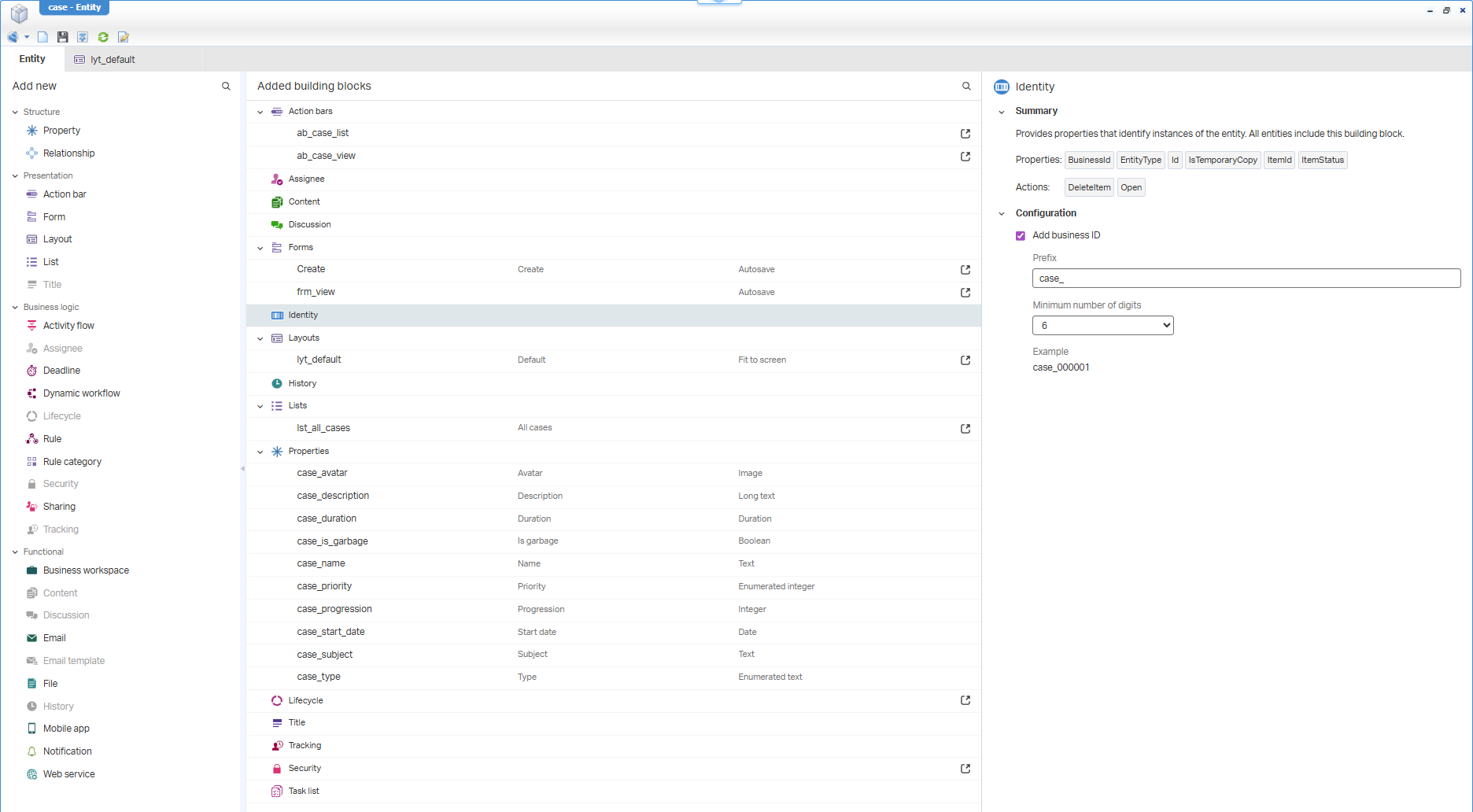
Task: Select the Entity tab
Action: click(32, 59)
